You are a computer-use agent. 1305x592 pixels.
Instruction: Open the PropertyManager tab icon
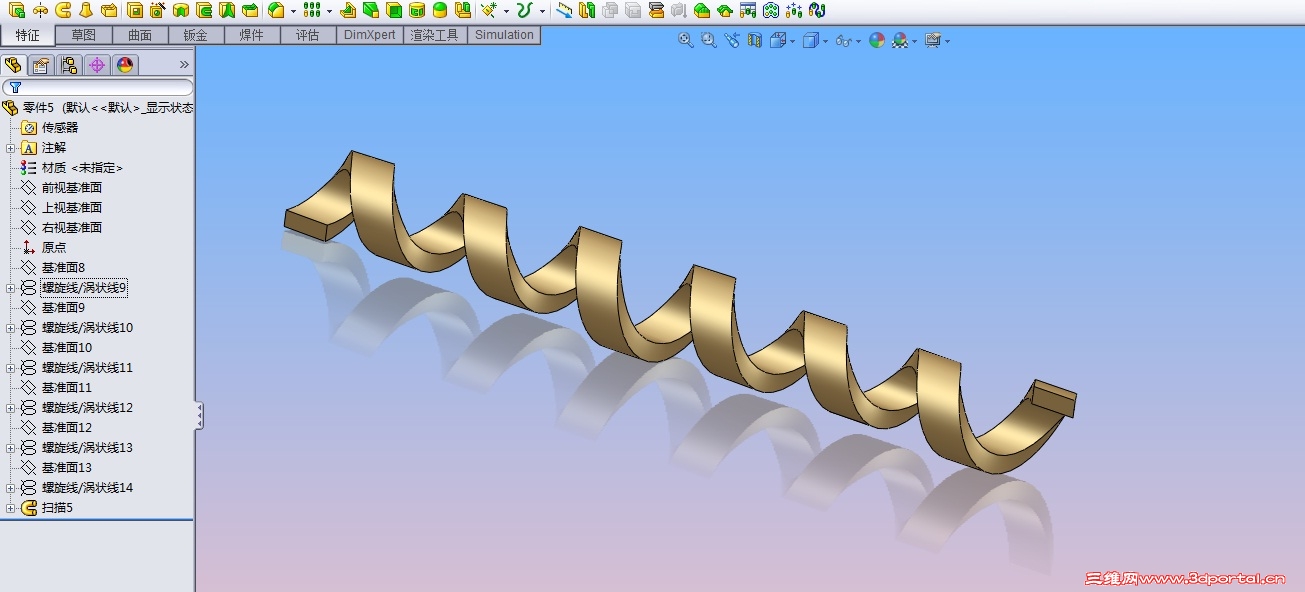pos(41,65)
